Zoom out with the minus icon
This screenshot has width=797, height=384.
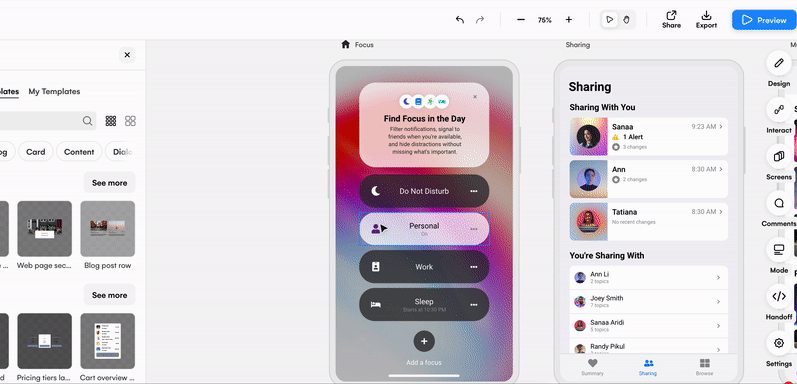[x=520, y=20]
